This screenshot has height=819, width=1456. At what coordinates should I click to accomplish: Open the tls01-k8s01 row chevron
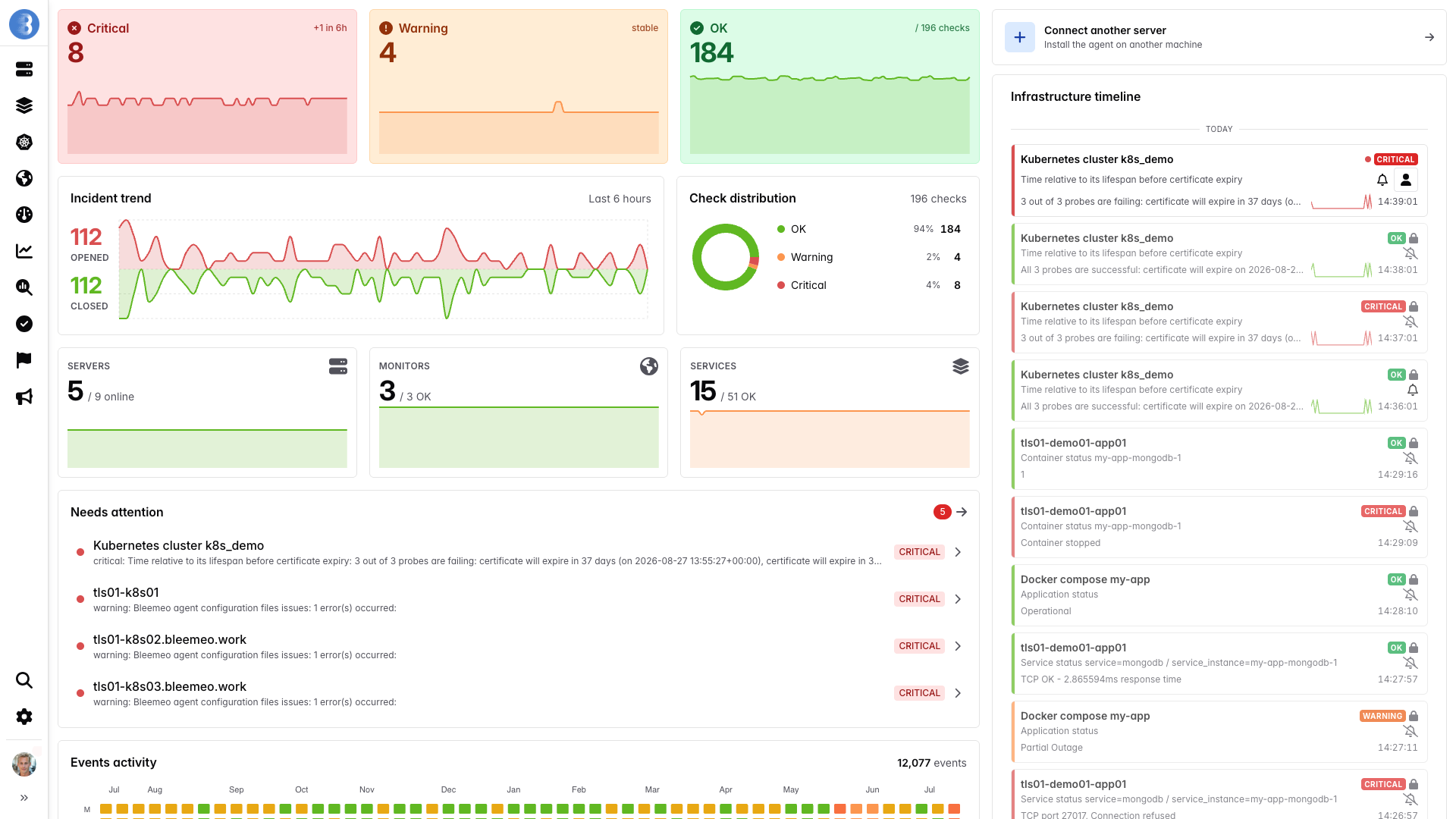pos(958,599)
